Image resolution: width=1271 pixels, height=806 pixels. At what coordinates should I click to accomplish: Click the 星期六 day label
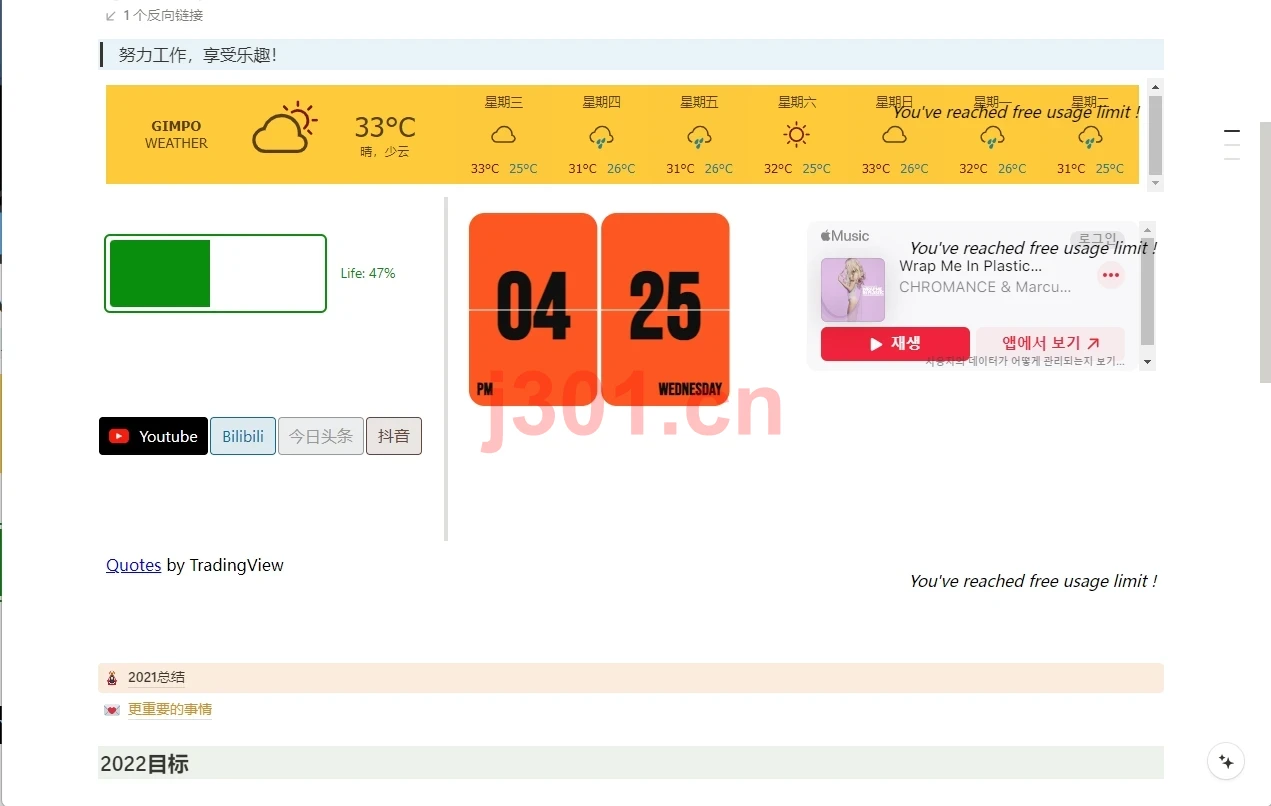tap(797, 102)
